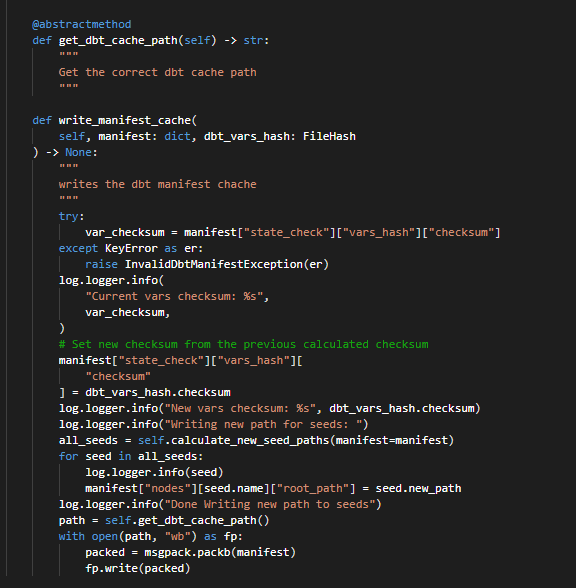
Task: Click "Done Writing new path to seeds" string
Action: point(270,504)
